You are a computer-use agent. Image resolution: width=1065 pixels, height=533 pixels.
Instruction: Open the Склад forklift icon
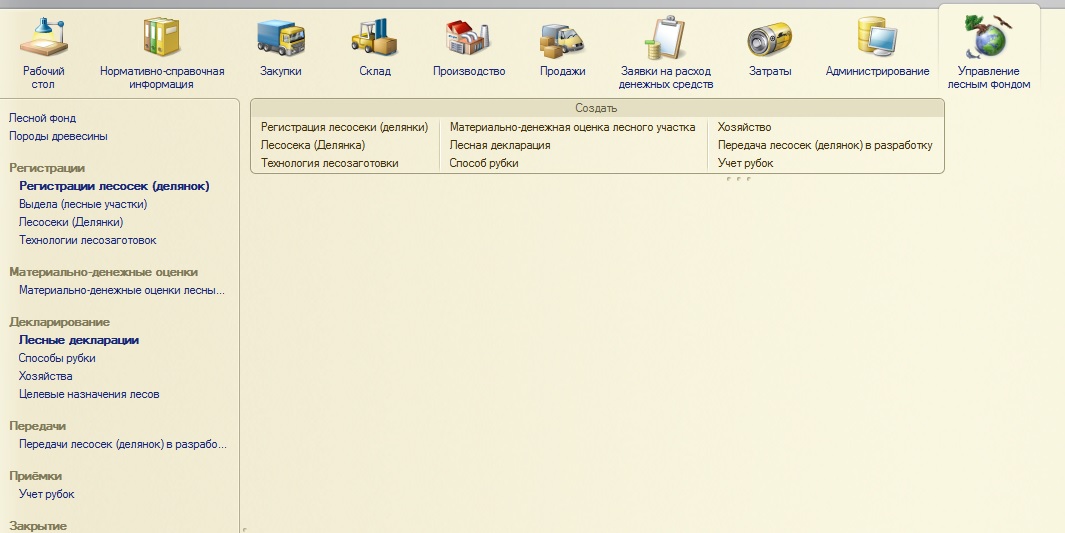coord(374,37)
